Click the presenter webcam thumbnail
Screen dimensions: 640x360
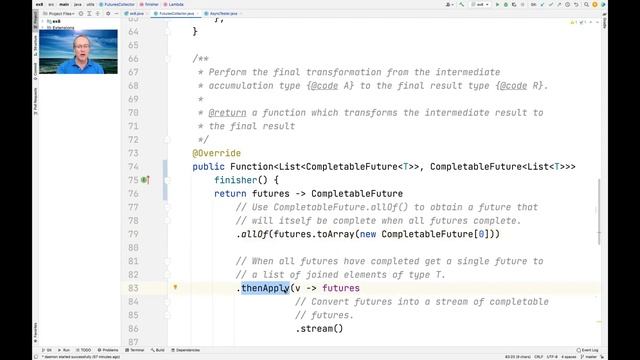pos(78,52)
